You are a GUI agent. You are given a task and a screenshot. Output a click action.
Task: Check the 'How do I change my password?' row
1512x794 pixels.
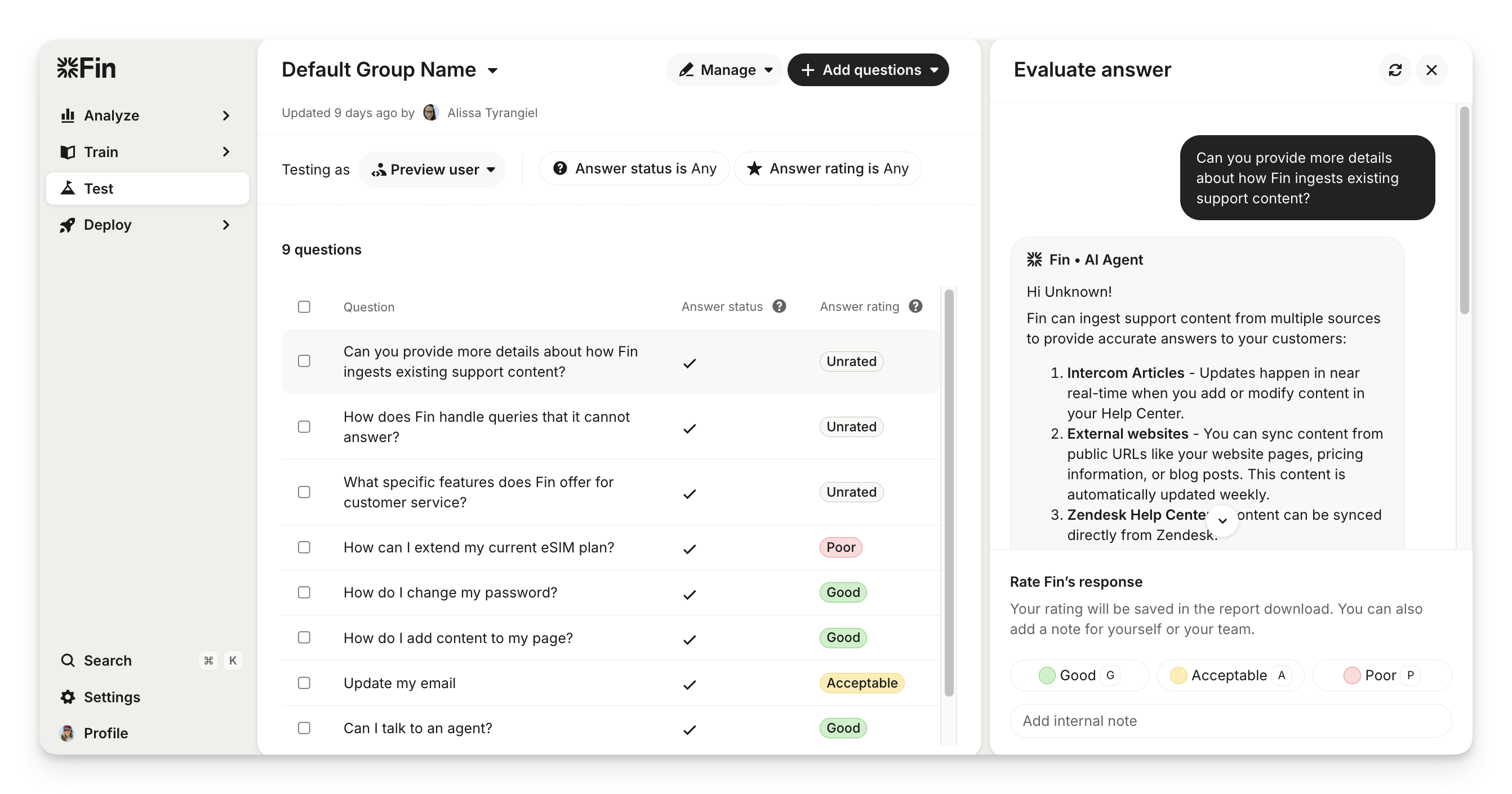point(304,593)
